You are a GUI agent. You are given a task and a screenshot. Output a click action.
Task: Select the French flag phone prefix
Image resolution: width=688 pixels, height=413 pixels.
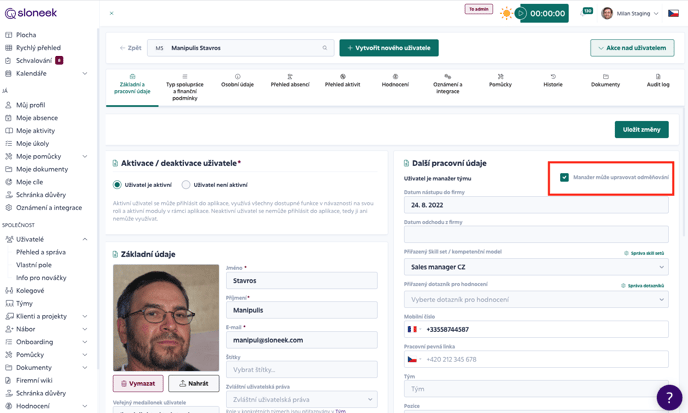click(412, 329)
